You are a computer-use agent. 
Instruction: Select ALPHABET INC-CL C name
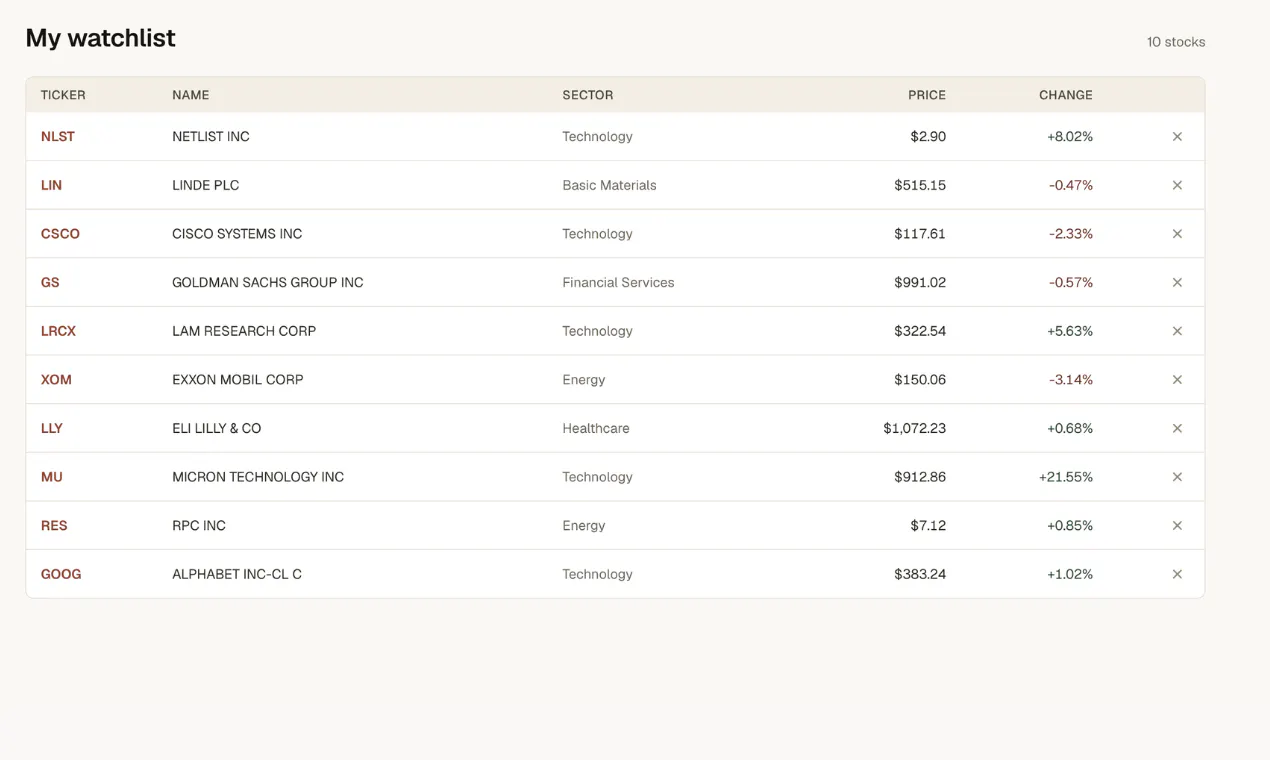pyautogui.click(x=237, y=574)
